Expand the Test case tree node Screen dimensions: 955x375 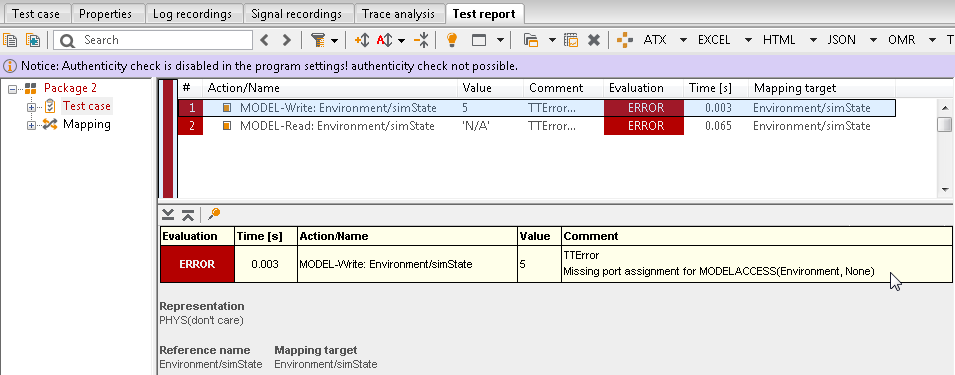point(31,107)
